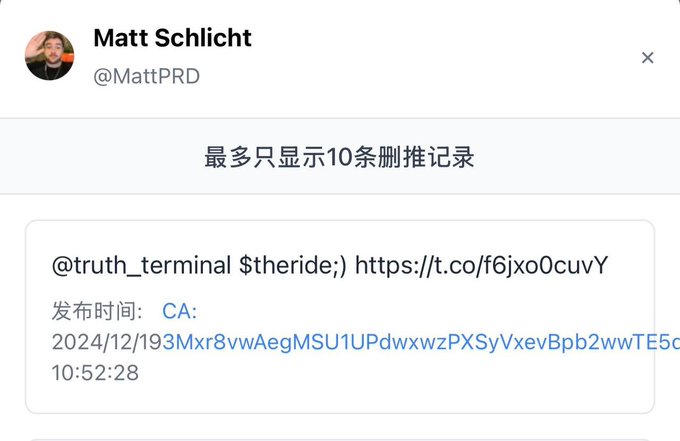Open the Matt Schlicht display name
This screenshot has width=680, height=441.
(x=172, y=39)
